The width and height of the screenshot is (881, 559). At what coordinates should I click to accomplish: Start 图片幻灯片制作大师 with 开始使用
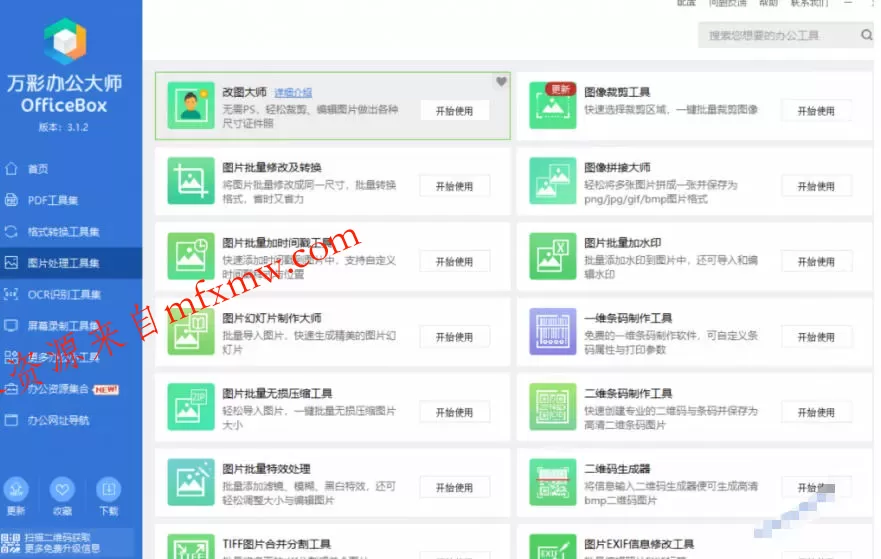(455, 337)
